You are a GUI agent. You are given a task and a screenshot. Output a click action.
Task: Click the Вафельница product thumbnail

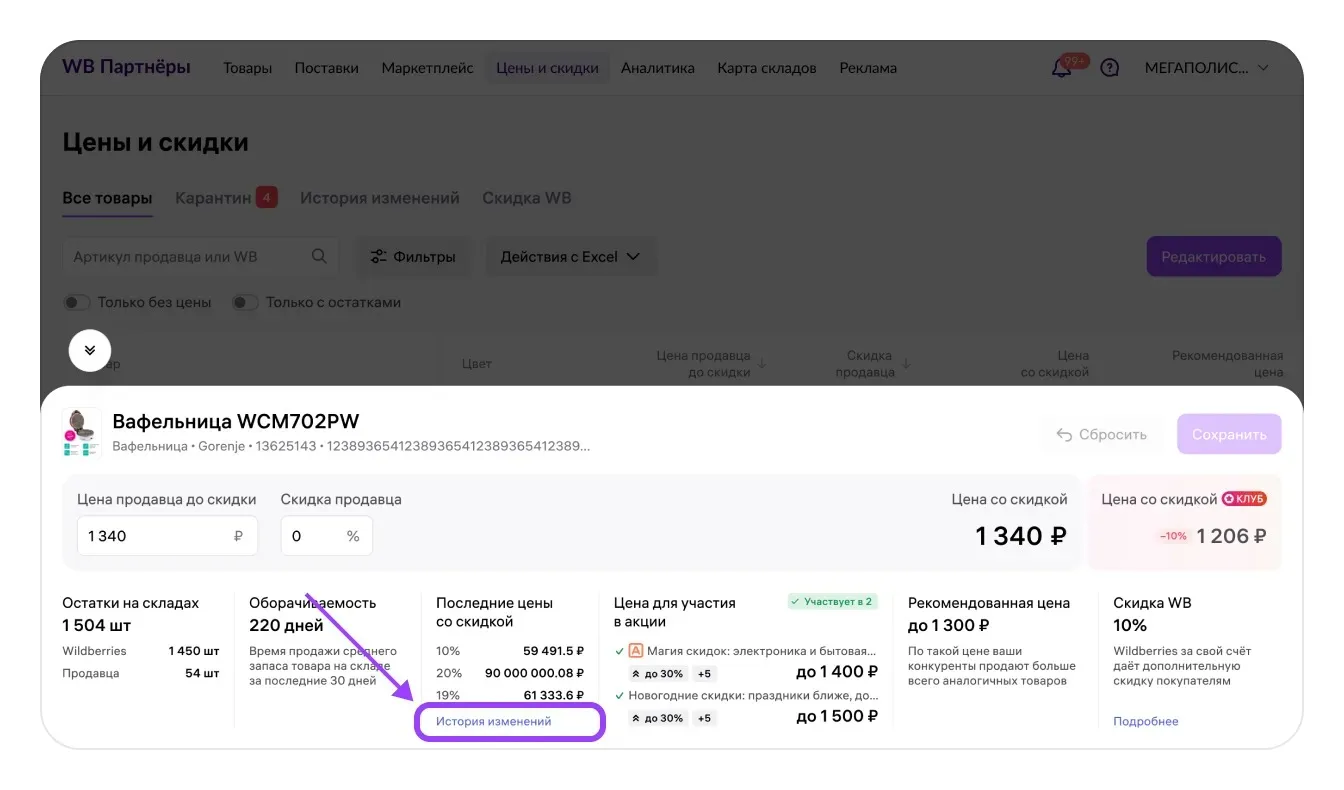(82, 433)
